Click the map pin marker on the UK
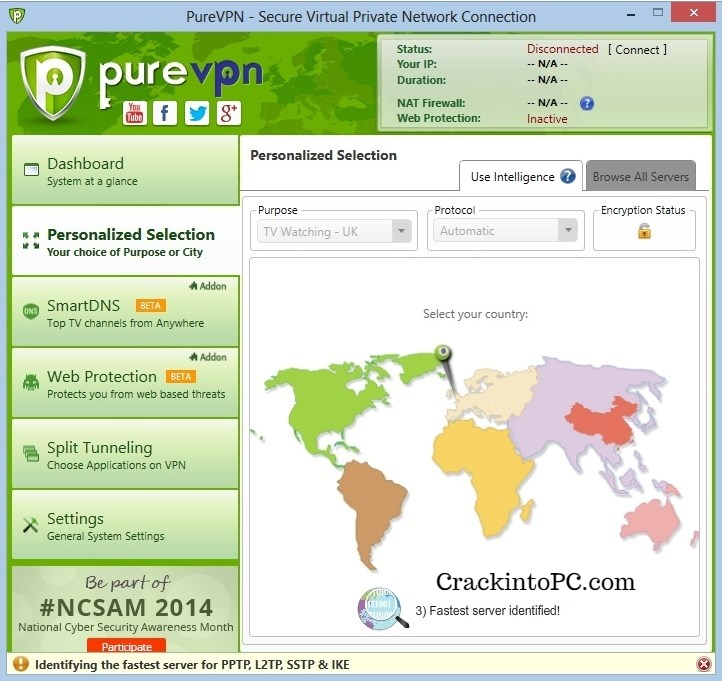 tap(444, 353)
